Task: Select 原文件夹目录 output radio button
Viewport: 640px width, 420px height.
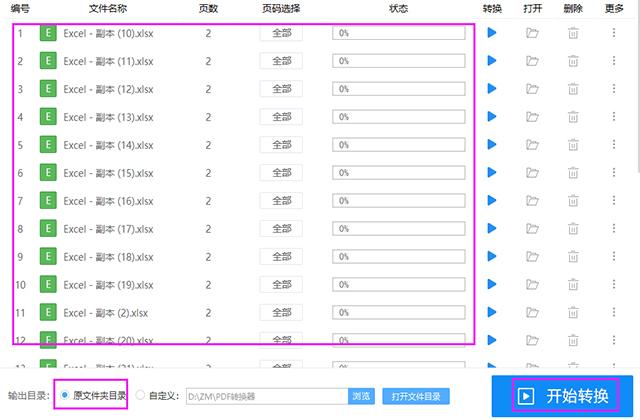Action: pos(64,395)
